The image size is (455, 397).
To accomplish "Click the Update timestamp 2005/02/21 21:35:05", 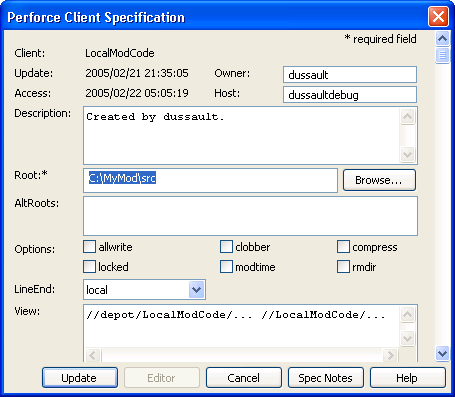I will click(137, 73).
